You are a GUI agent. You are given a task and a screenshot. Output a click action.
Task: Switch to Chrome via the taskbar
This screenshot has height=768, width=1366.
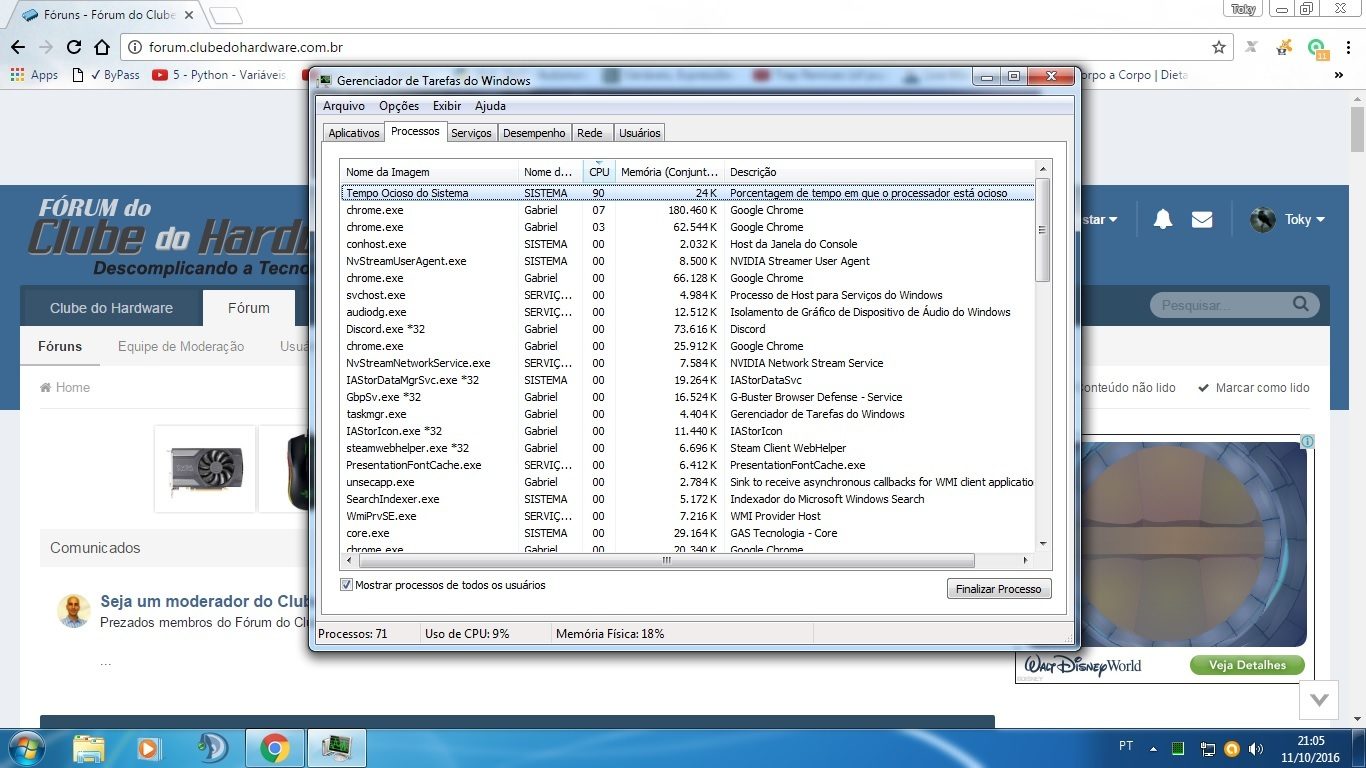pyautogui.click(x=274, y=748)
